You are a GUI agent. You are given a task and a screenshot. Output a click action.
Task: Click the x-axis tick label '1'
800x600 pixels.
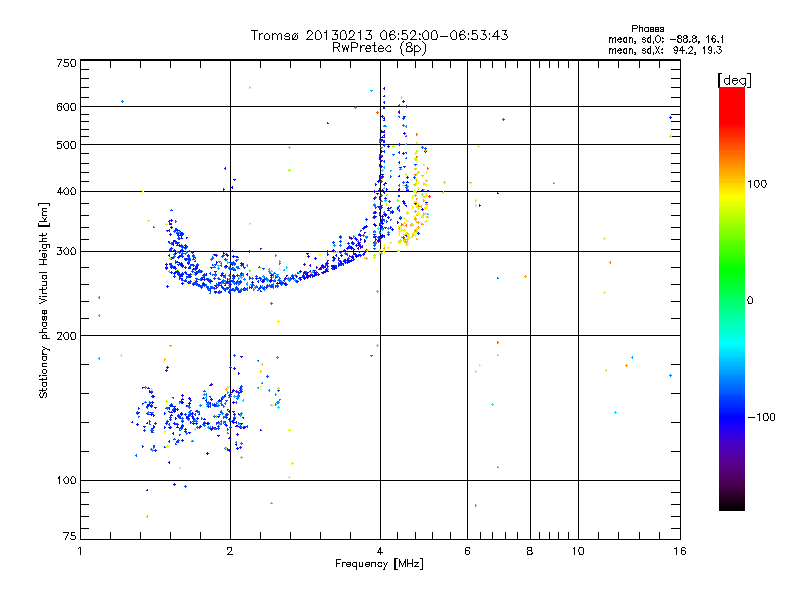(80, 551)
